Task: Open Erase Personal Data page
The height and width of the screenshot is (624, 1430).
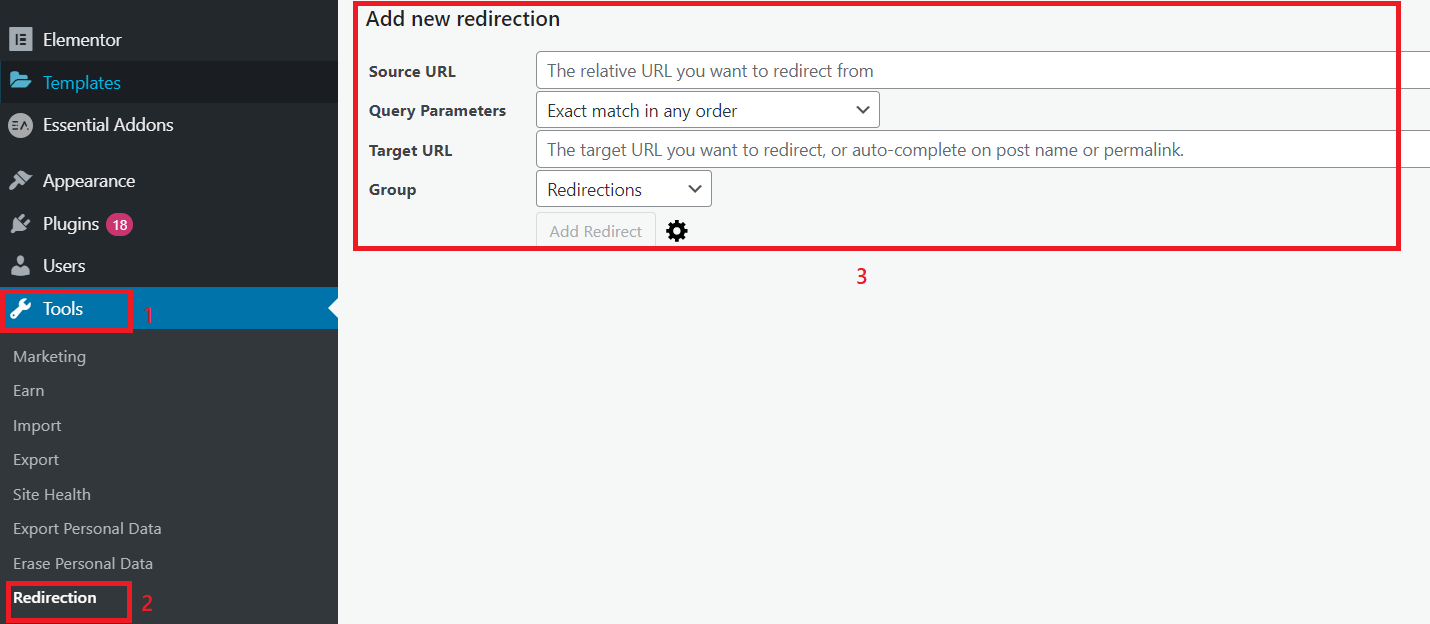Action: 83,563
